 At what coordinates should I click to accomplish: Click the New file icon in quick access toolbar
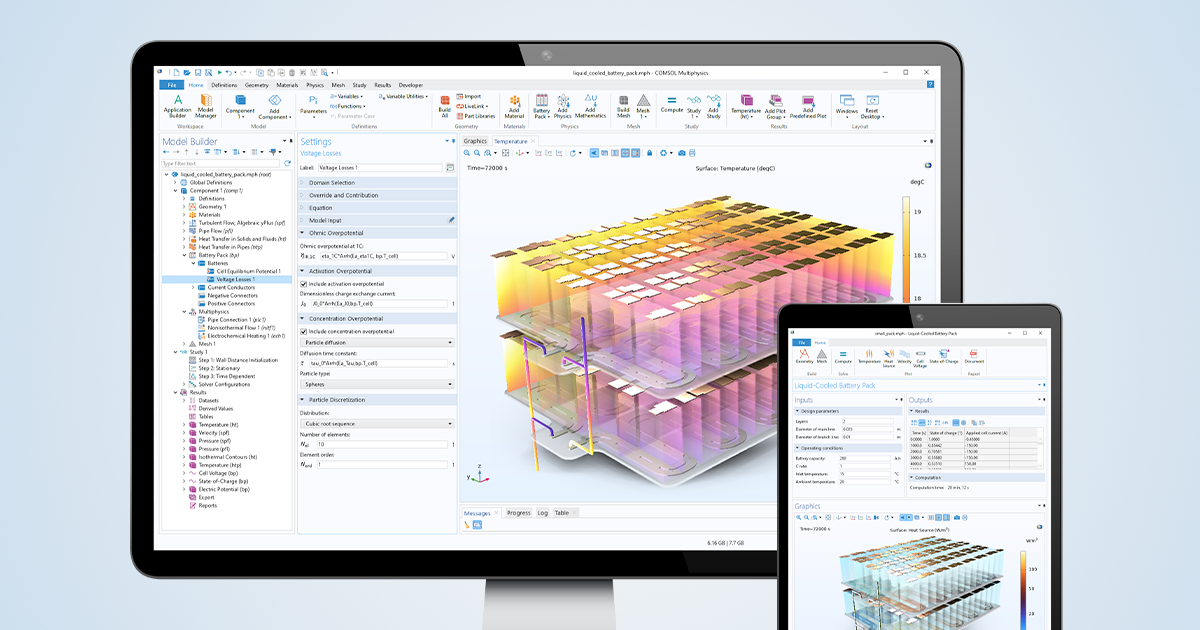pos(175,72)
